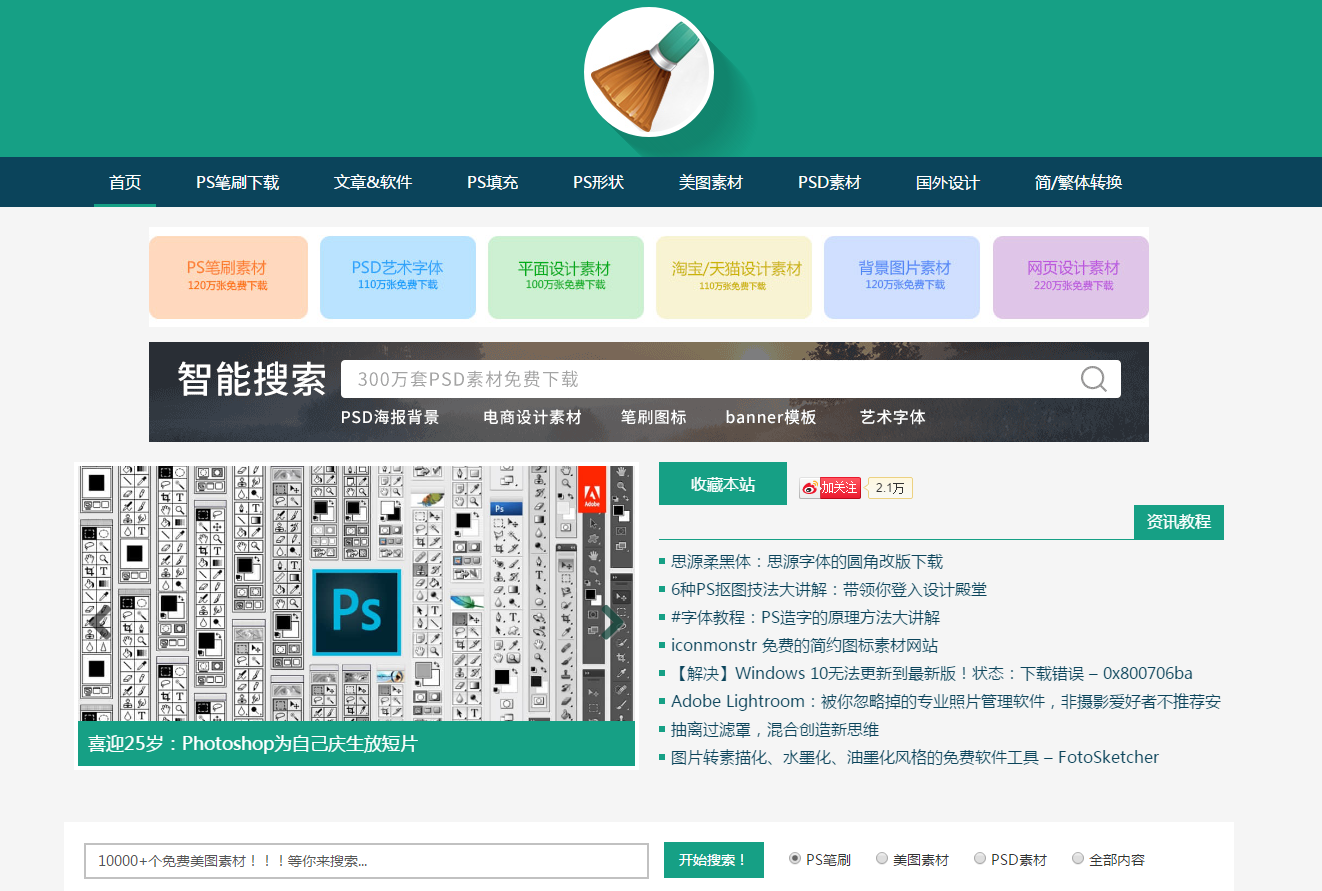Click the 2.1万 follower count badge

890,488
